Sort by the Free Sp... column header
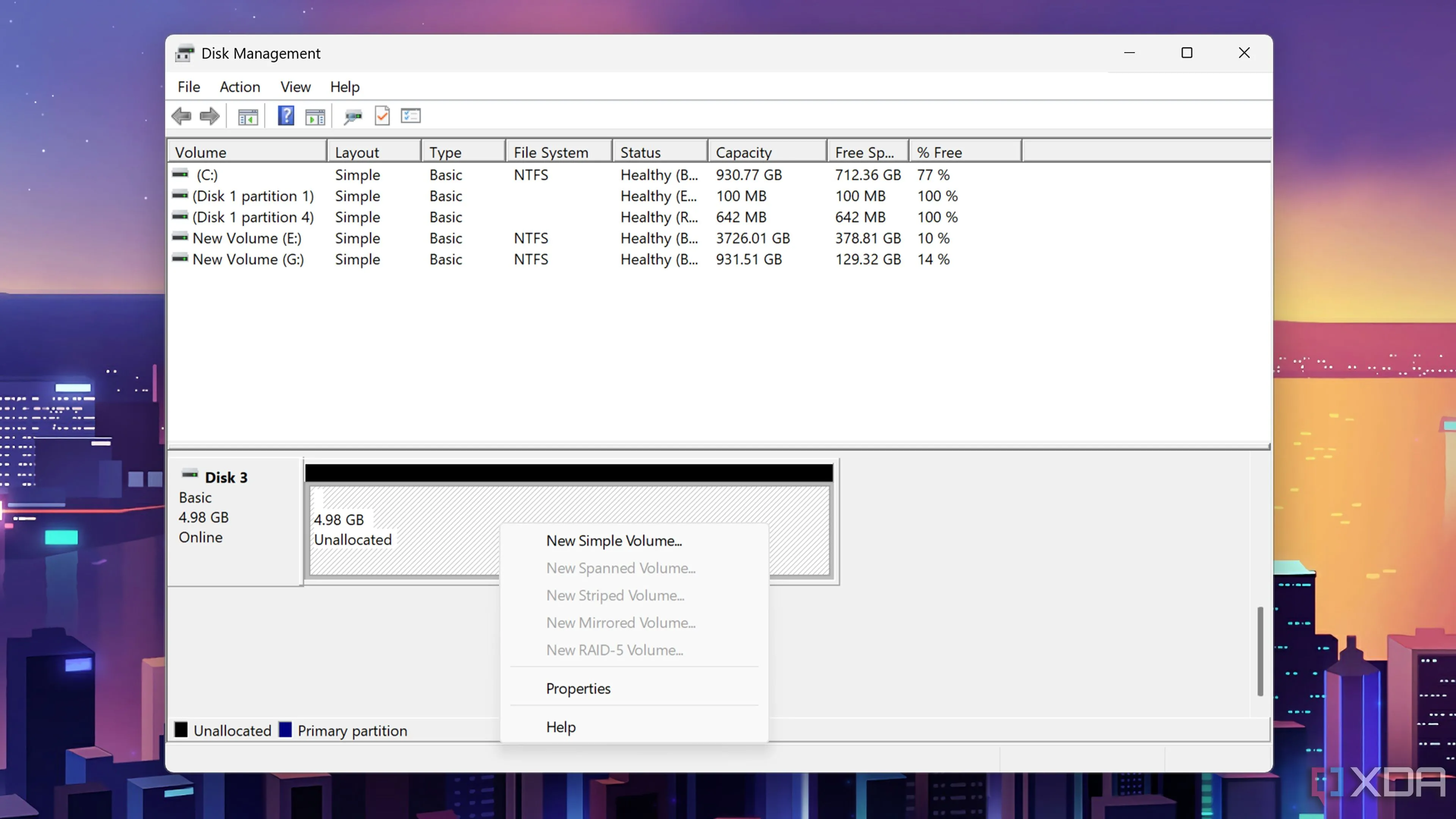 click(x=868, y=152)
